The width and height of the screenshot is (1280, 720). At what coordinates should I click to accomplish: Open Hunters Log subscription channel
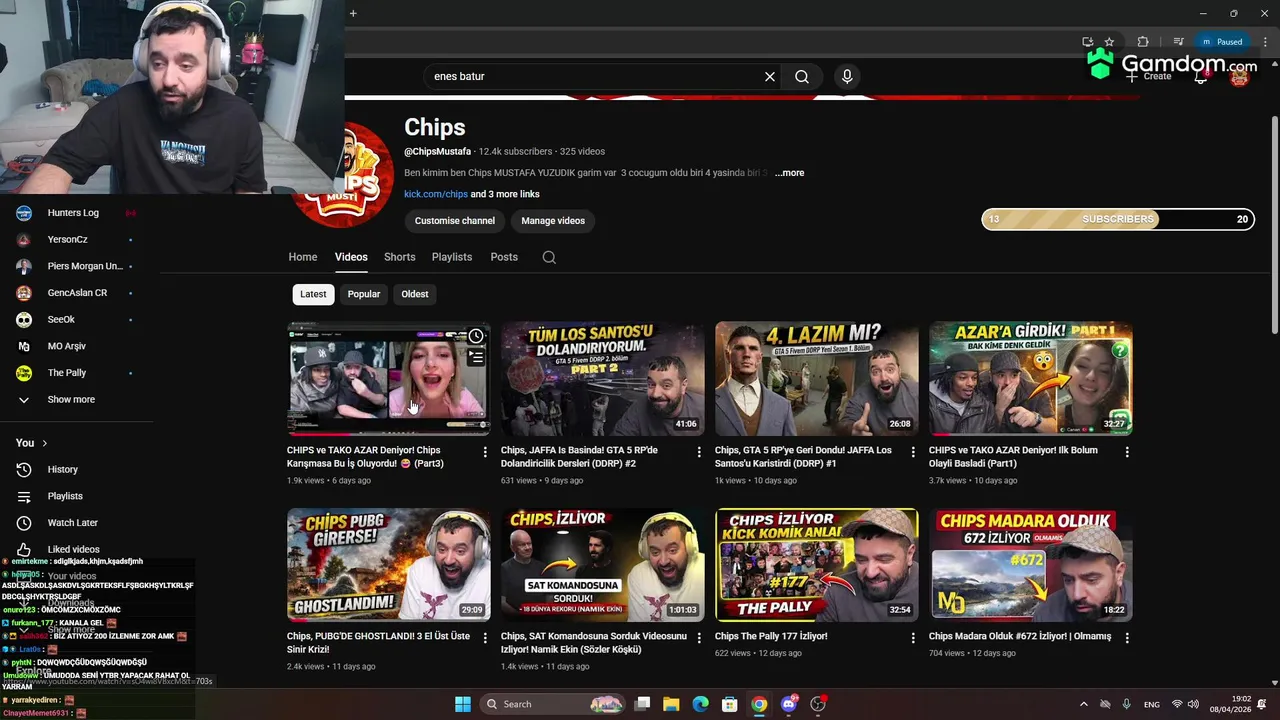(x=75, y=213)
